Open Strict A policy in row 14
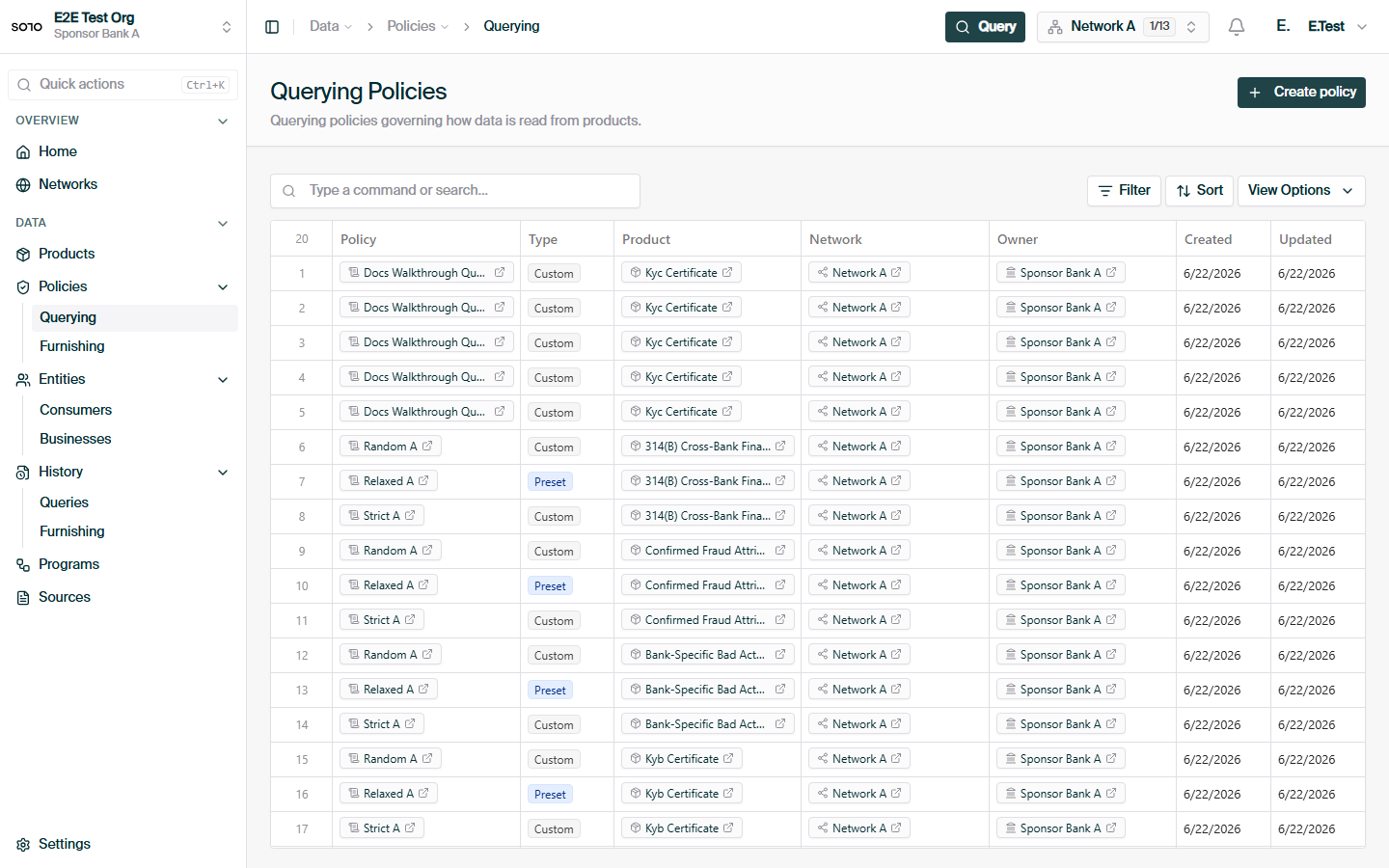The height and width of the screenshot is (868, 1389). click(382, 724)
